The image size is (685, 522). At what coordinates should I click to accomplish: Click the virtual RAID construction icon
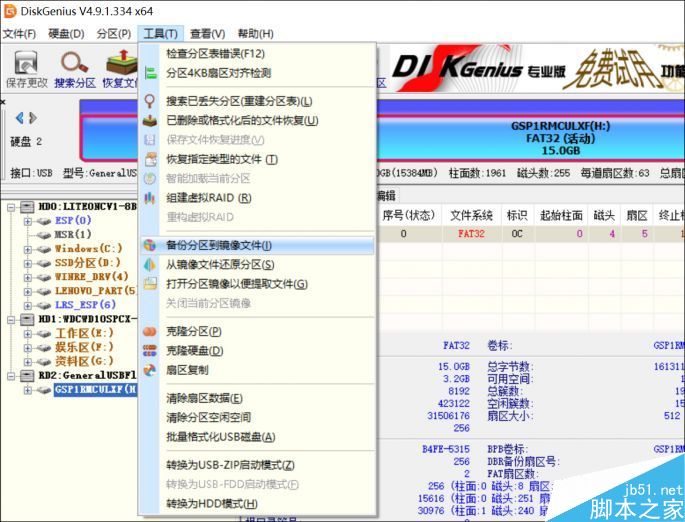click(x=150, y=198)
